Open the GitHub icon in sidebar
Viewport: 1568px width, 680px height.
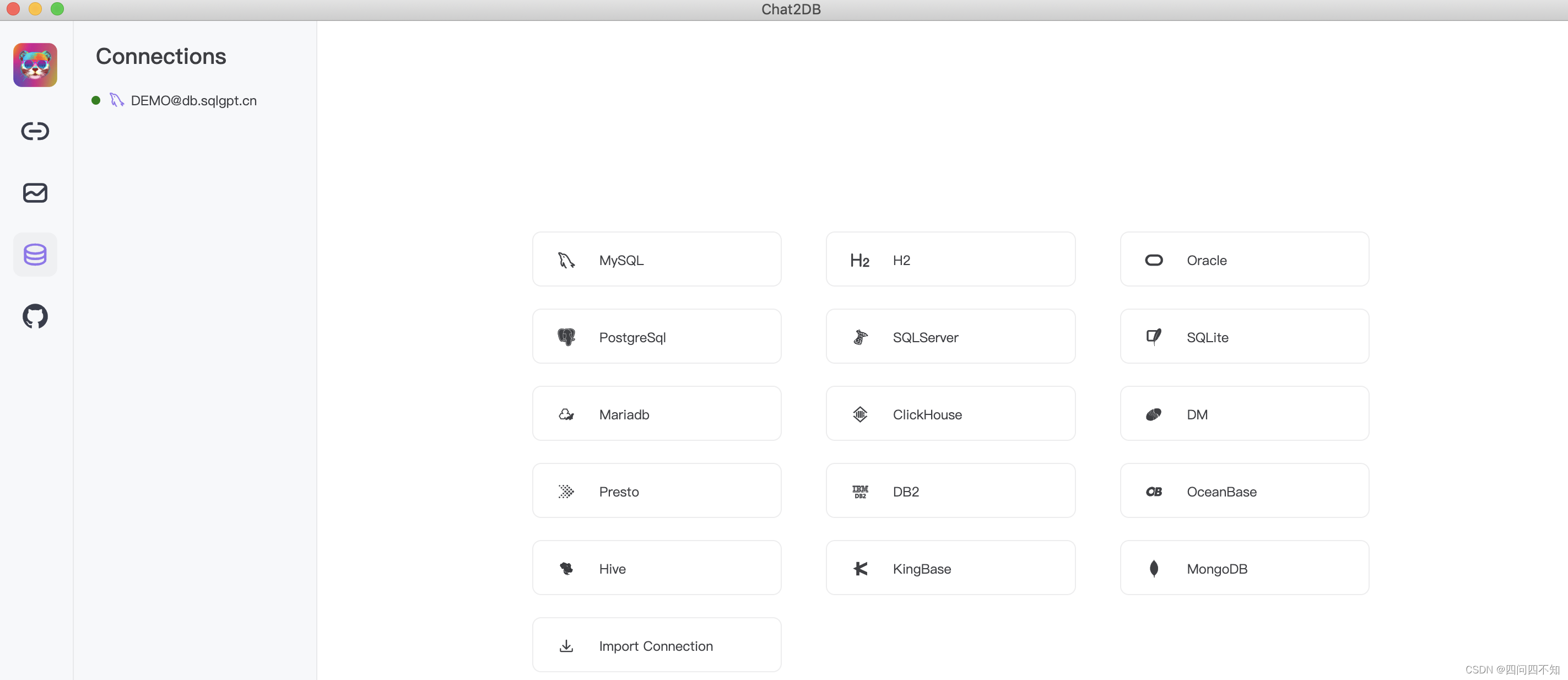[35, 316]
